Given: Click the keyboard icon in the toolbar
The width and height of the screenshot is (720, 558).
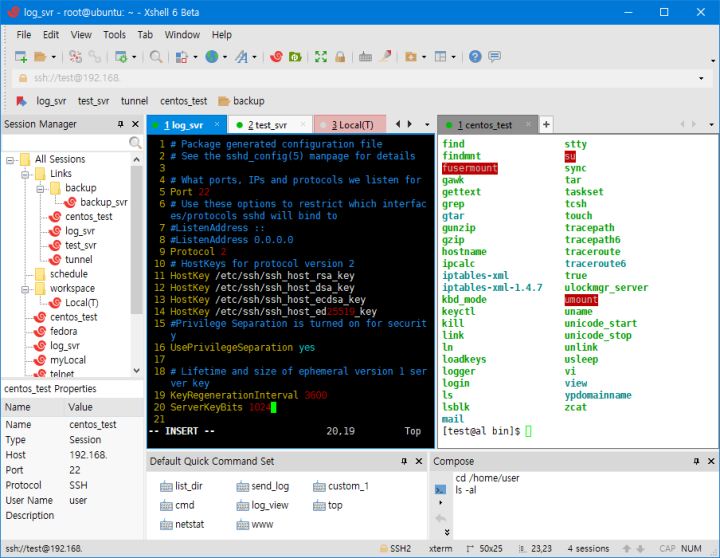Looking at the screenshot, I should [x=365, y=57].
